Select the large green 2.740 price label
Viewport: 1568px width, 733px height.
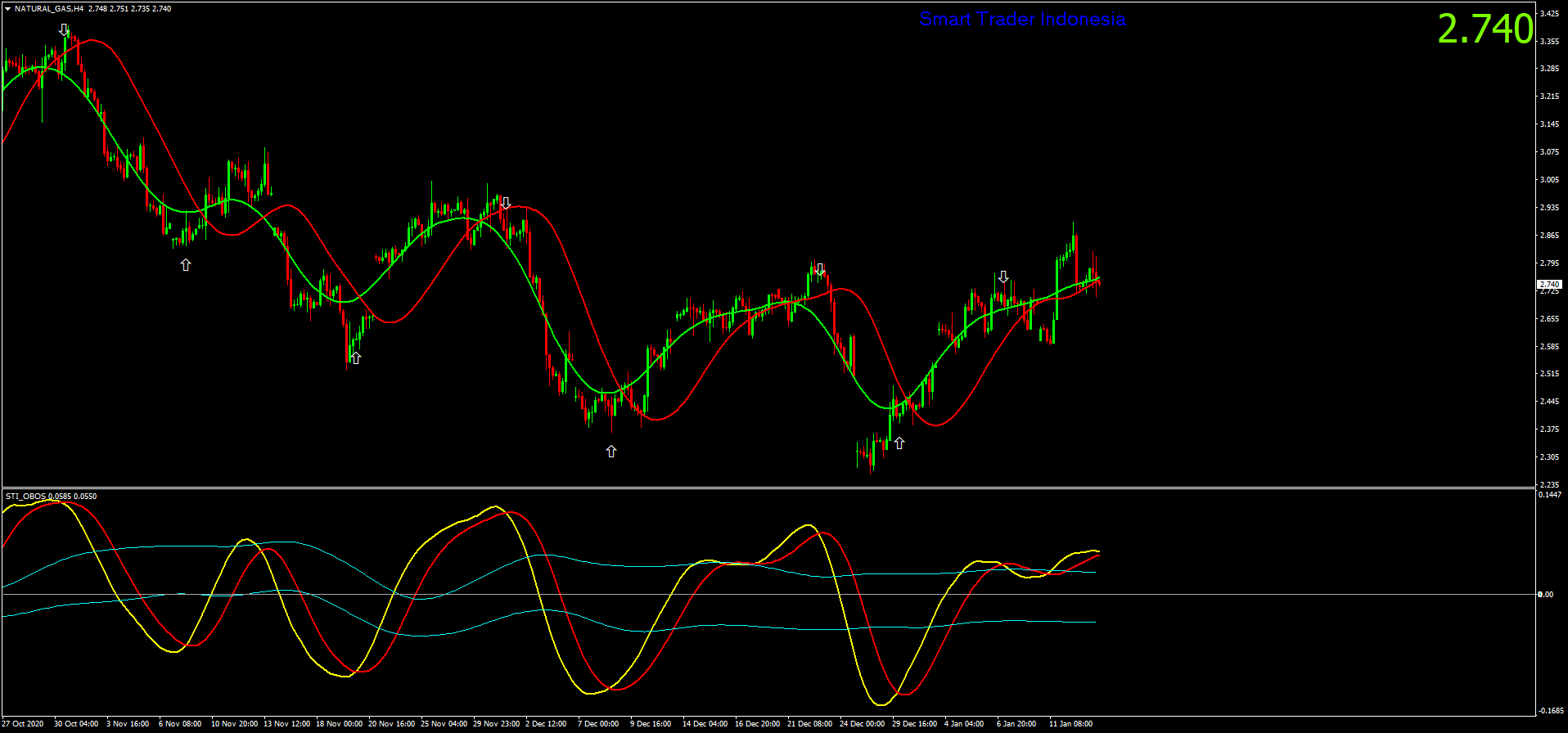[x=1485, y=29]
